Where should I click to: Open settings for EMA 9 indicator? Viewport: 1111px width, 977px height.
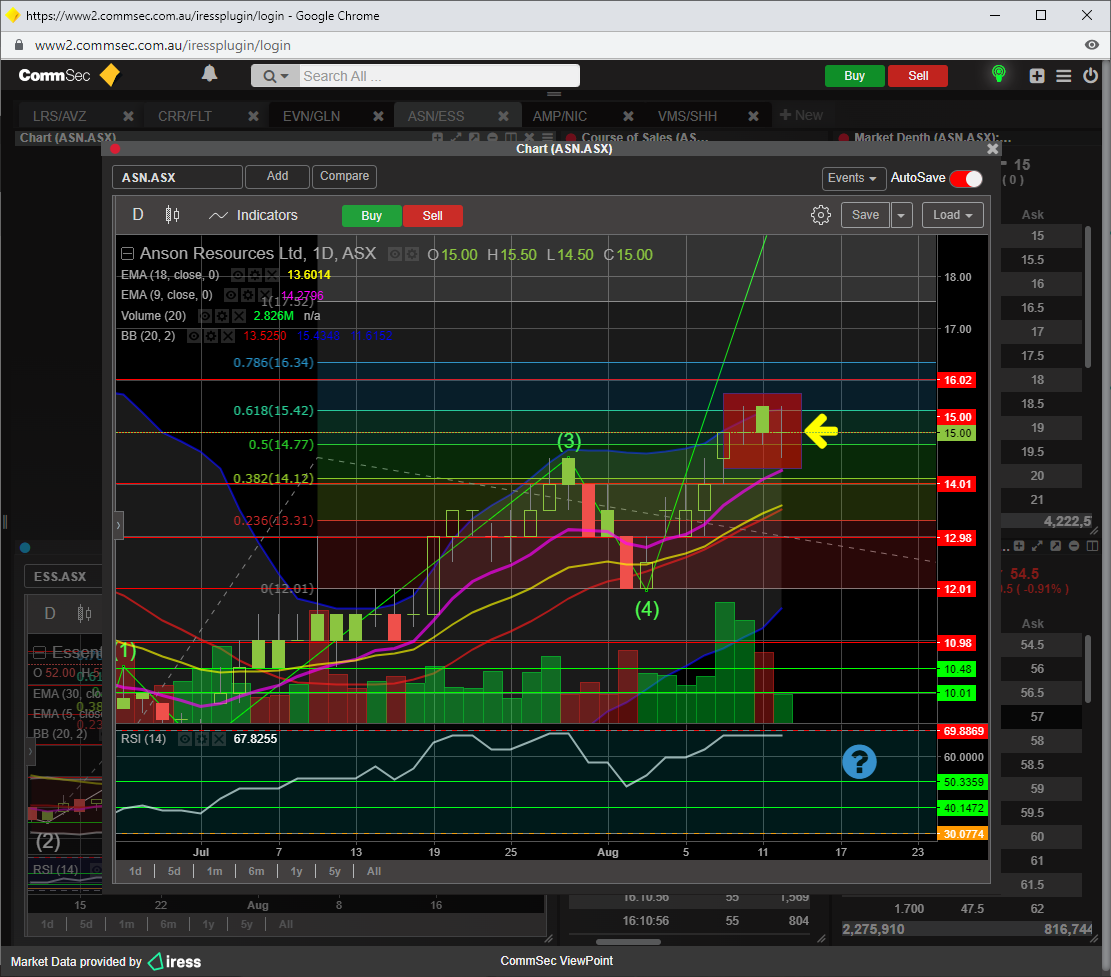click(x=247, y=295)
